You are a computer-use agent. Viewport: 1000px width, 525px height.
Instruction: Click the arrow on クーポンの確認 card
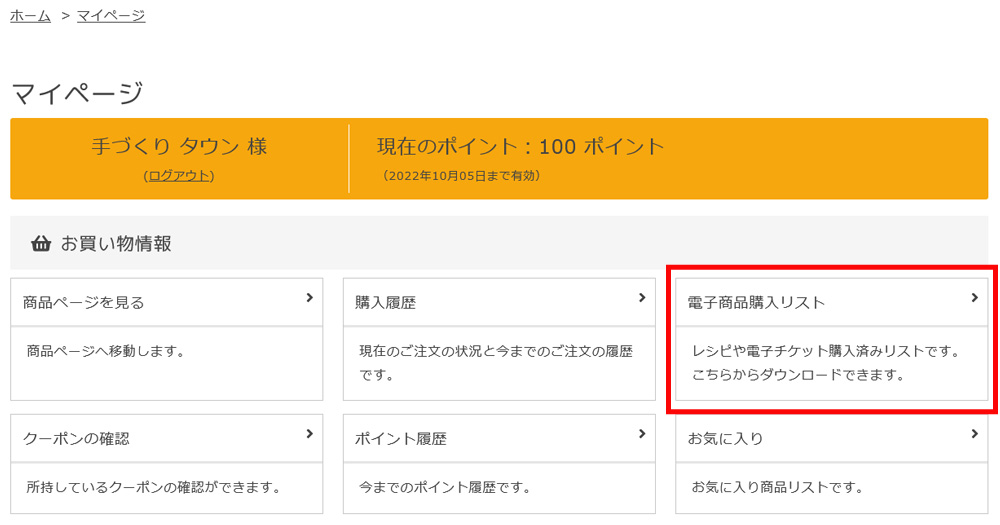point(310,434)
